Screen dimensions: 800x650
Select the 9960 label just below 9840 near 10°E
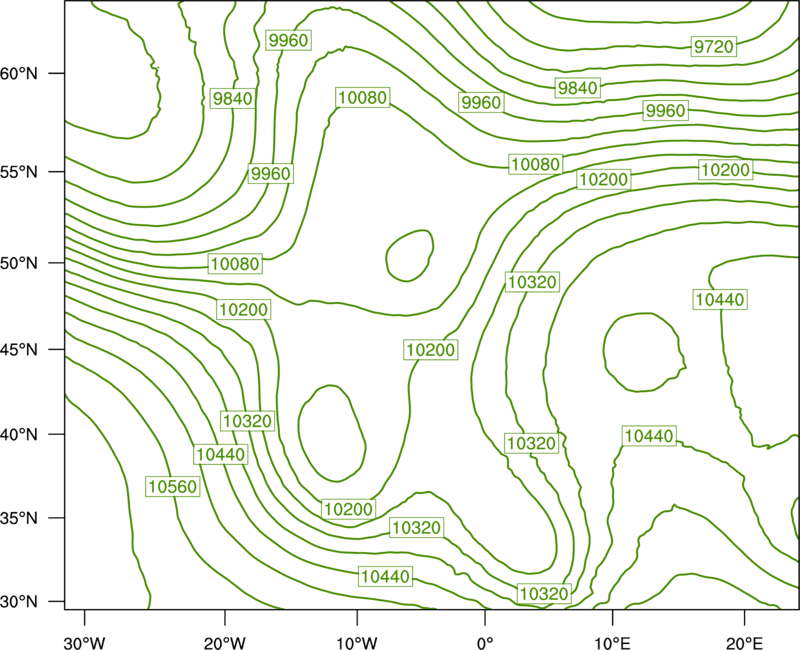click(665, 110)
